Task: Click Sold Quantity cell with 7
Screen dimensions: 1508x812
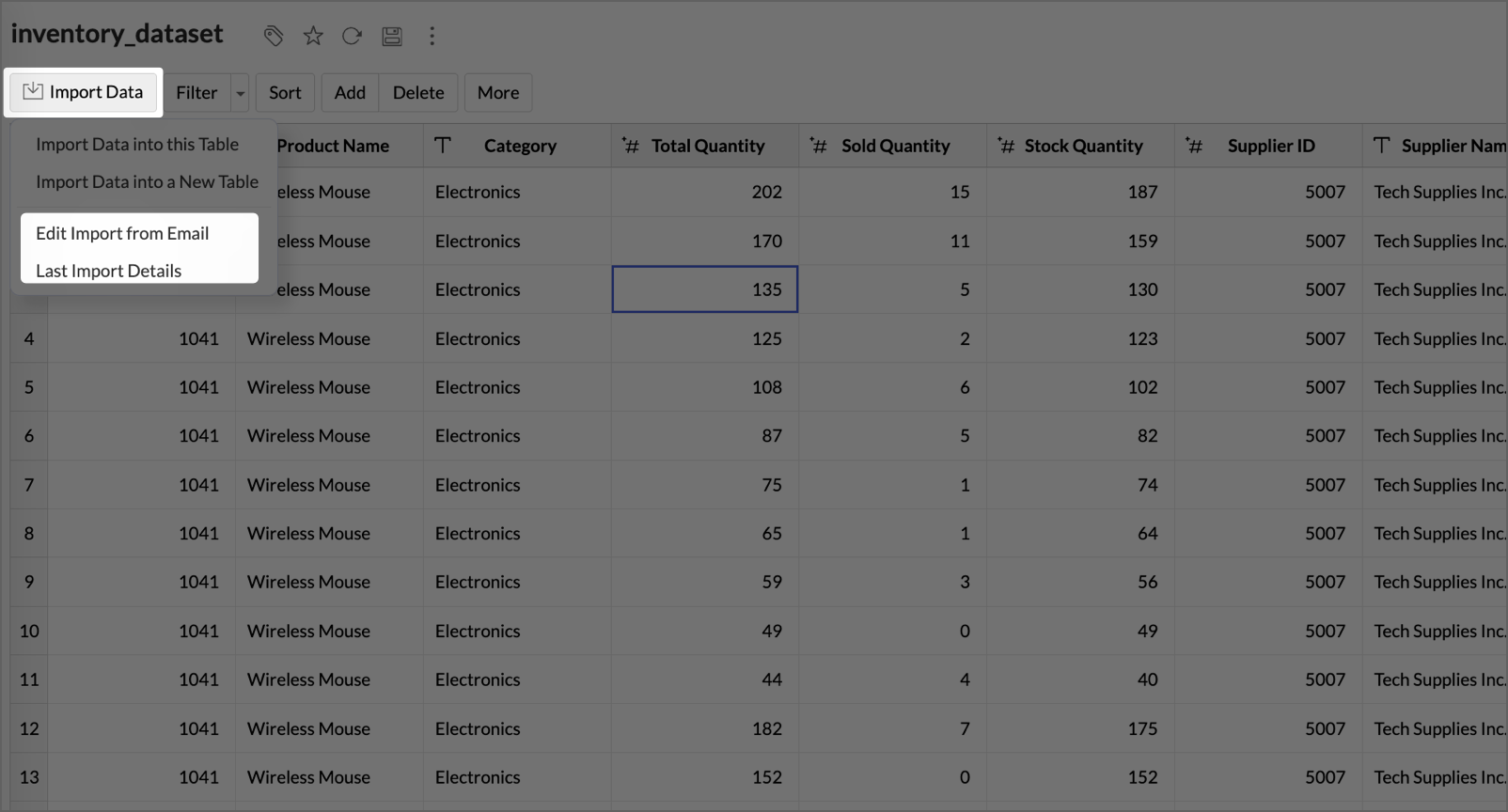Action: 893,728
